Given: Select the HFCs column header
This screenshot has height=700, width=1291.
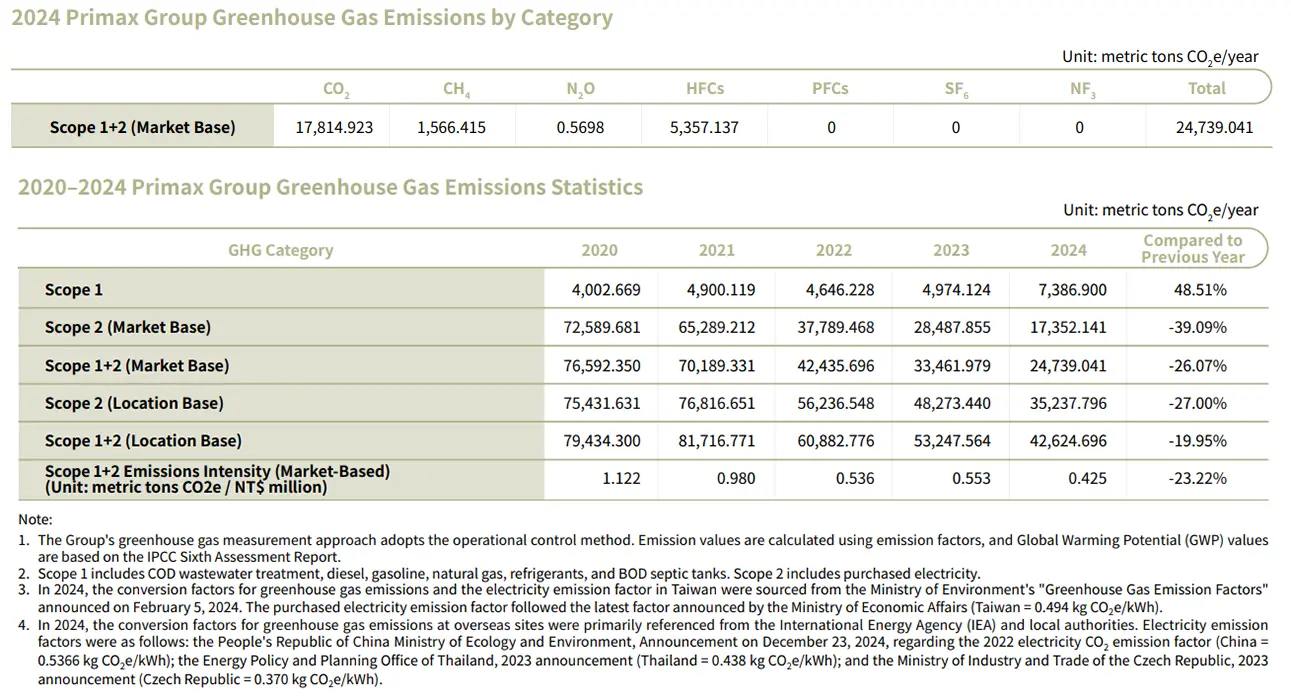Looking at the screenshot, I should [x=705, y=89].
